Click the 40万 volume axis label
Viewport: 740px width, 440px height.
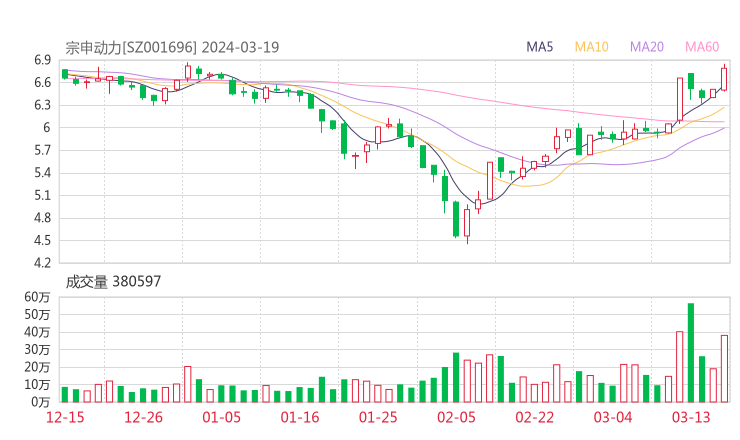point(37,332)
